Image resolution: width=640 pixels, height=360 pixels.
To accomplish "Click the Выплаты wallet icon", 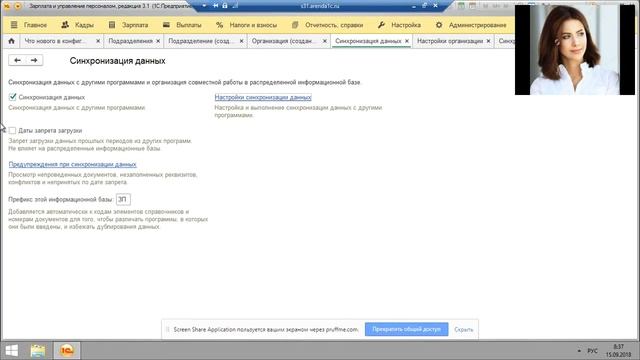I will coord(166,25).
